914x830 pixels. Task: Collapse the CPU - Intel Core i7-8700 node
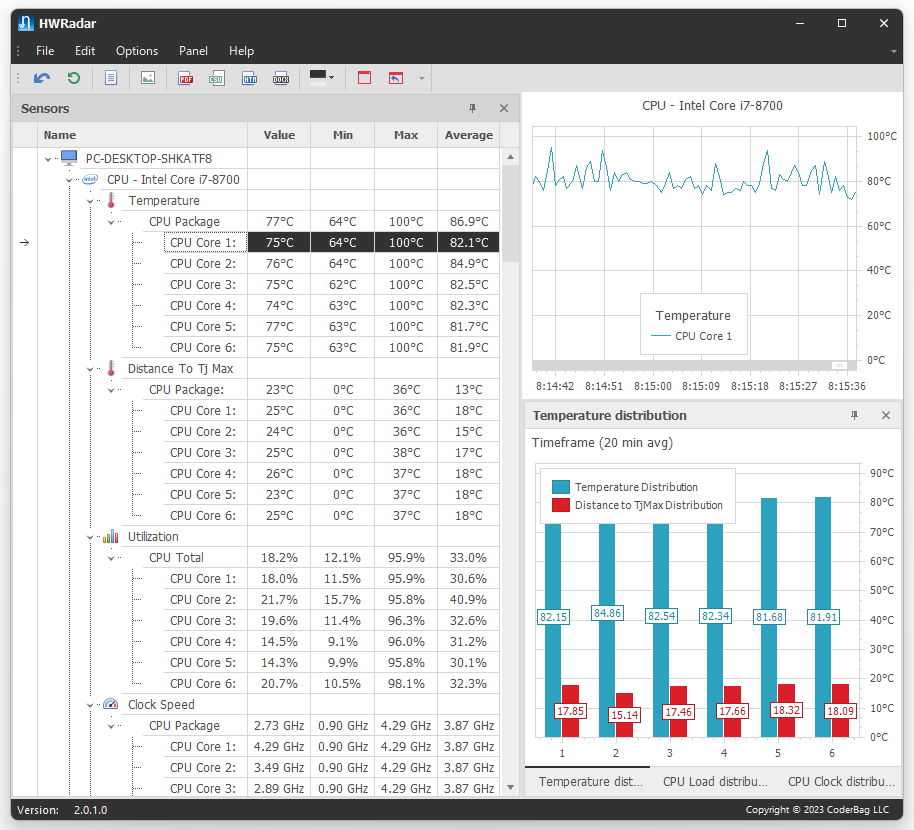(x=69, y=180)
